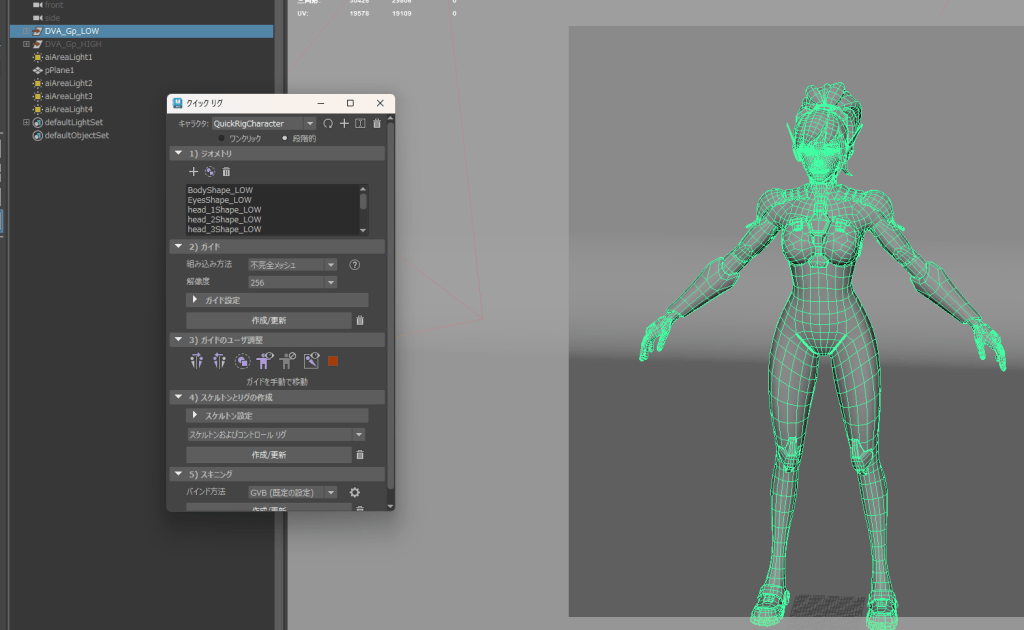Screen dimensions: 1024x630
Task: Add selected meshes with Geometry plus icon
Action: point(194,172)
